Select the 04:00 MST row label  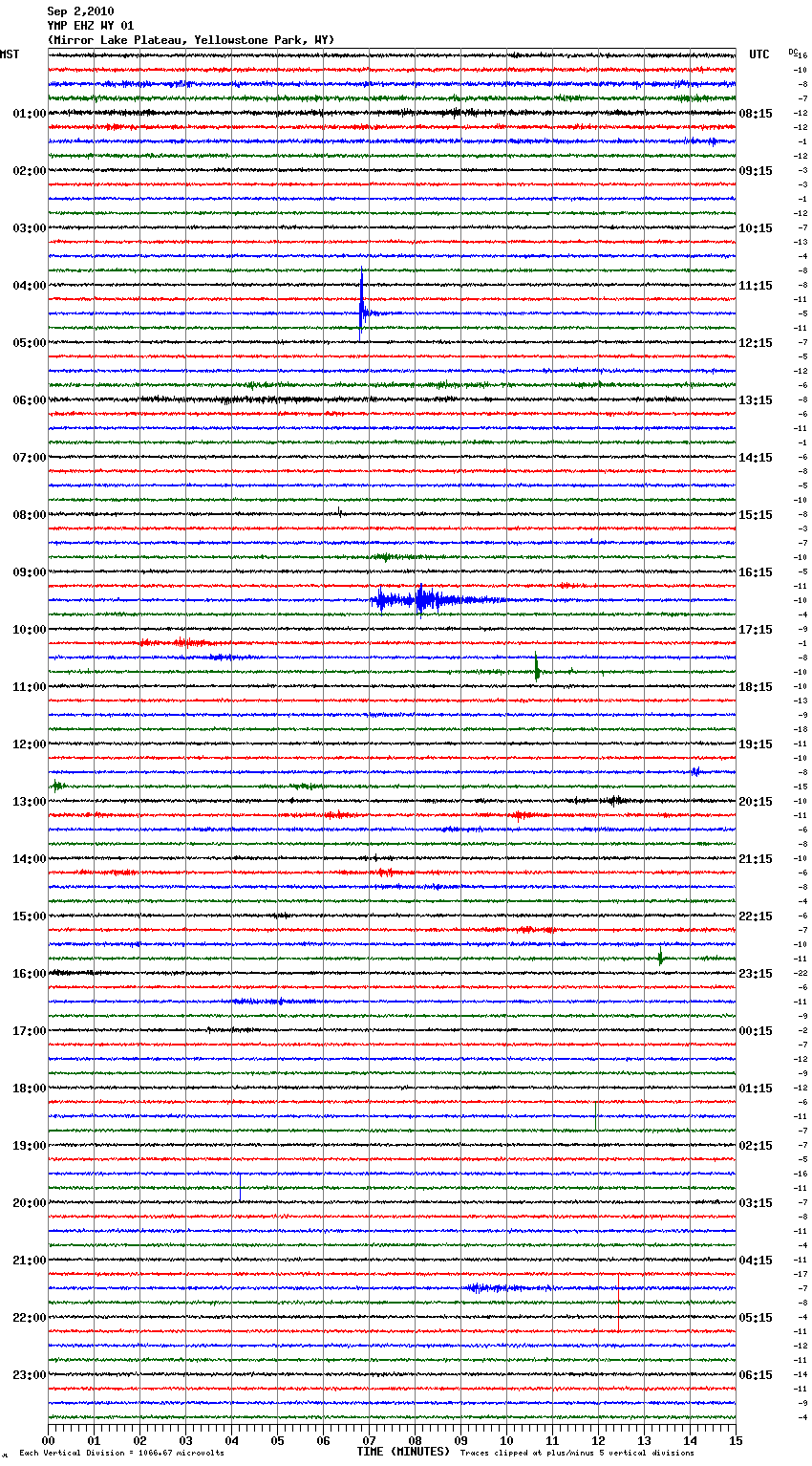30,286
